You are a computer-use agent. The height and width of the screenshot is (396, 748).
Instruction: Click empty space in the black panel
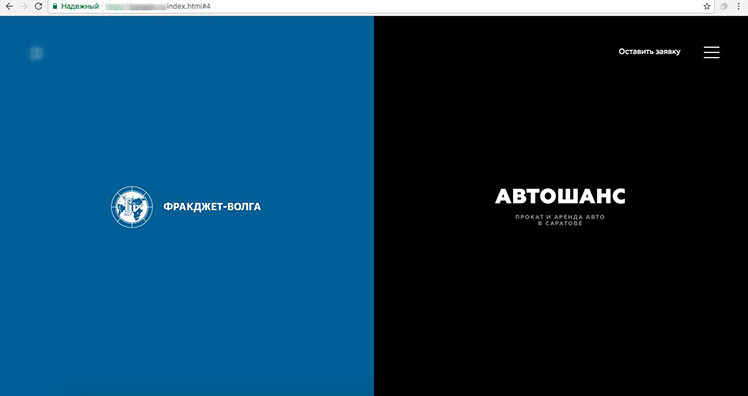[561, 310]
